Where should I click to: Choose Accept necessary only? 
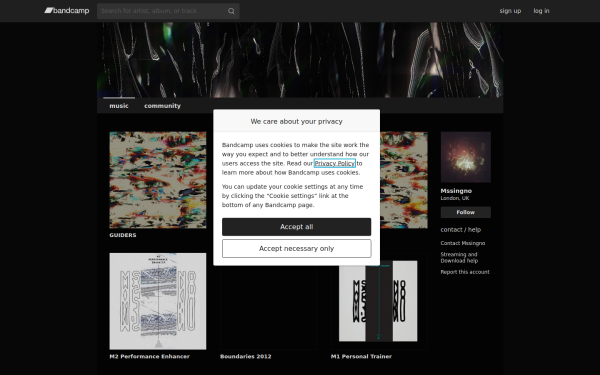[x=297, y=248]
